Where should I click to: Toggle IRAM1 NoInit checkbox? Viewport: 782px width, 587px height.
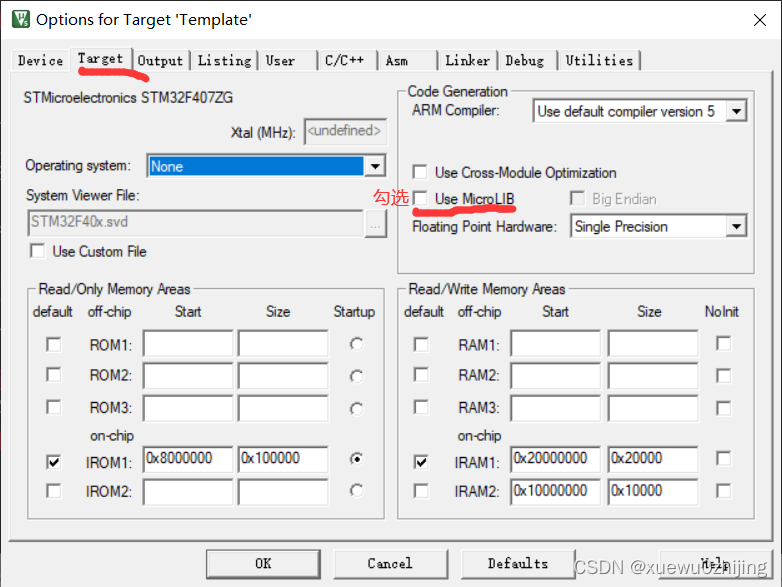(x=723, y=458)
